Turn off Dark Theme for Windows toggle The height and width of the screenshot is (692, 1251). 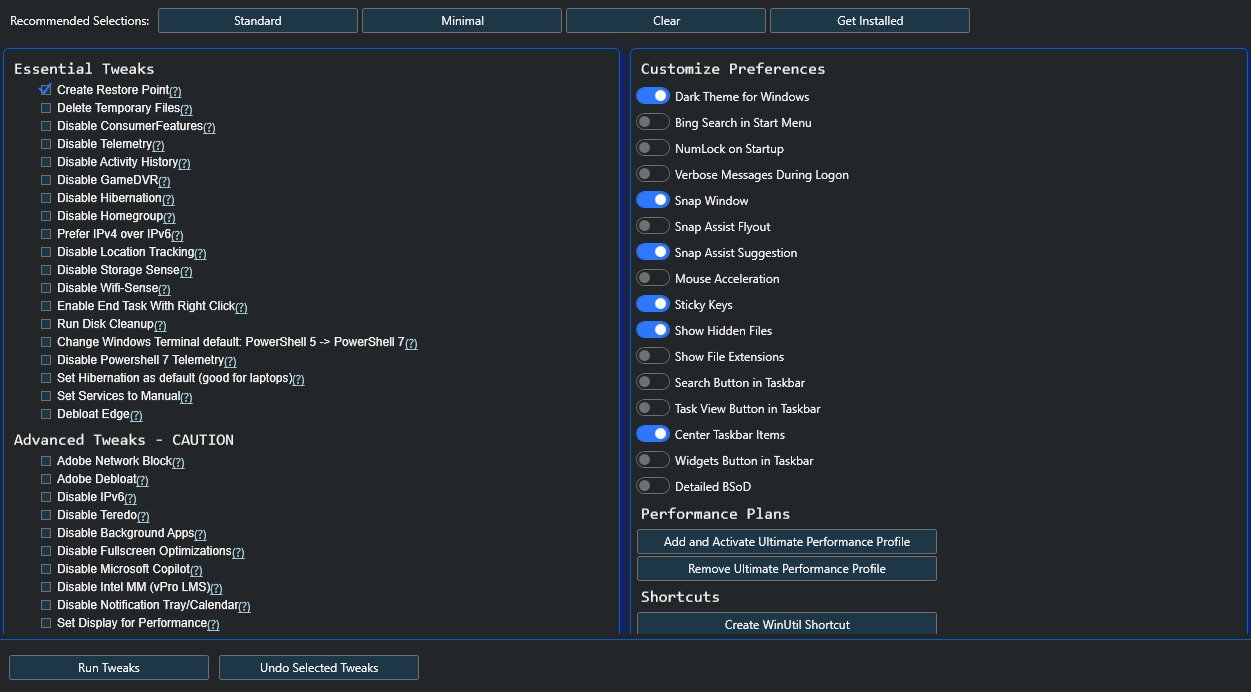[x=653, y=96]
